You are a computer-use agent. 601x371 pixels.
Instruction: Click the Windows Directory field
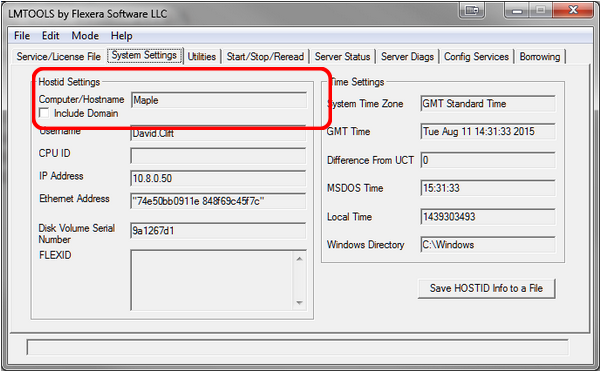pos(488,245)
